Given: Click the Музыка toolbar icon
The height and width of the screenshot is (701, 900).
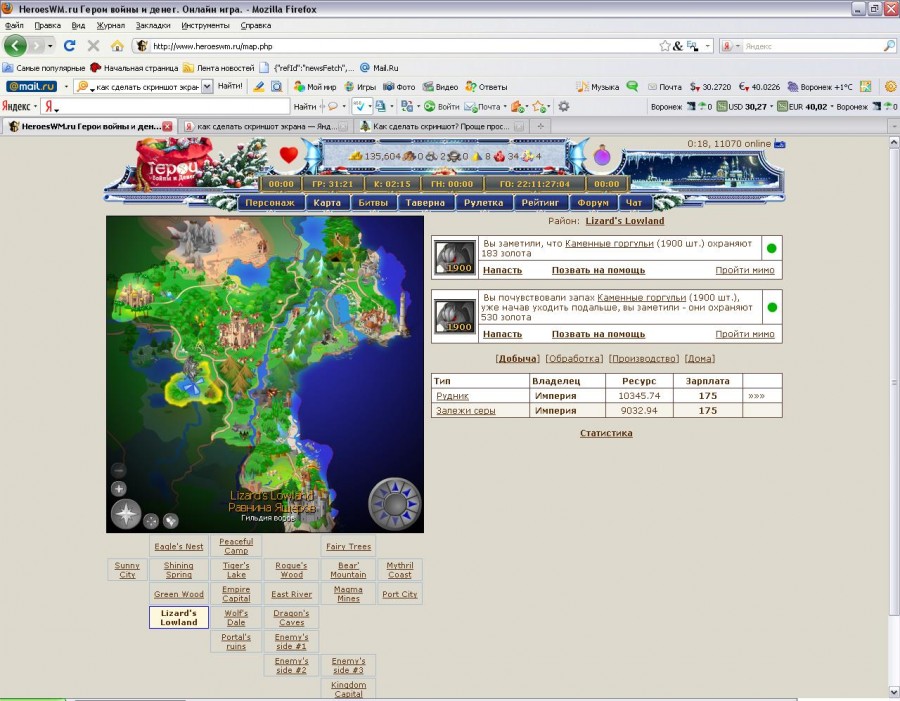Looking at the screenshot, I should [x=583, y=87].
